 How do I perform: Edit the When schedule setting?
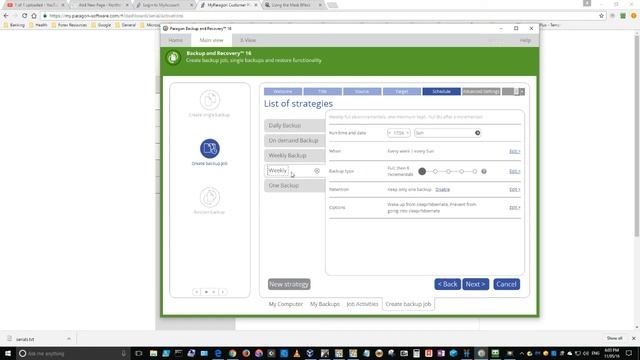pyautogui.click(x=514, y=151)
